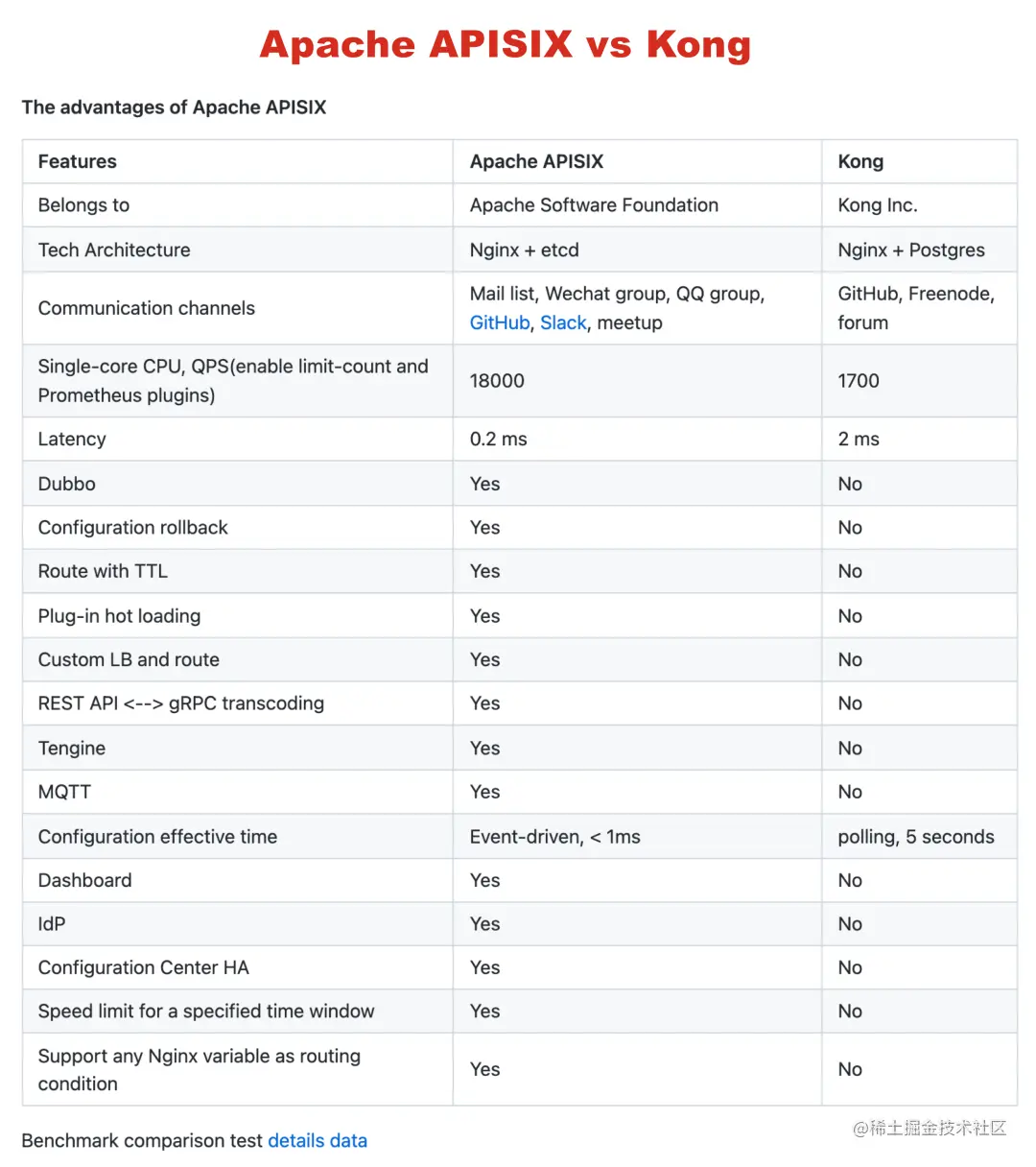Viewport: 1036px width, 1167px height.
Task: Click the "Apache Software Foundation" cell
Action: (x=594, y=205)
